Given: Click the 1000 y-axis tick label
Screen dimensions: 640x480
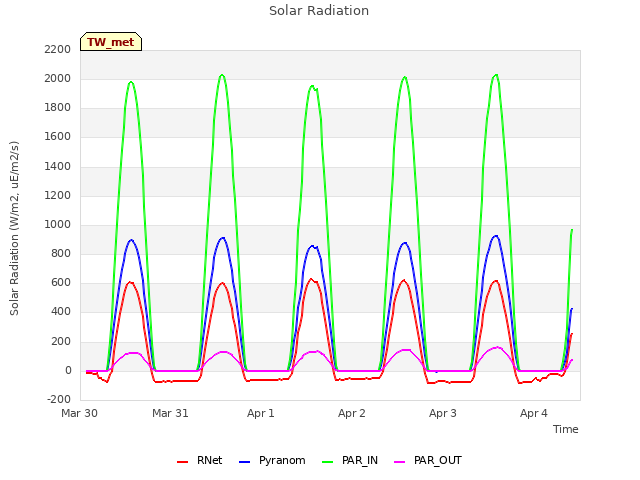Looking at the screenshot, I should coord(58,224).
